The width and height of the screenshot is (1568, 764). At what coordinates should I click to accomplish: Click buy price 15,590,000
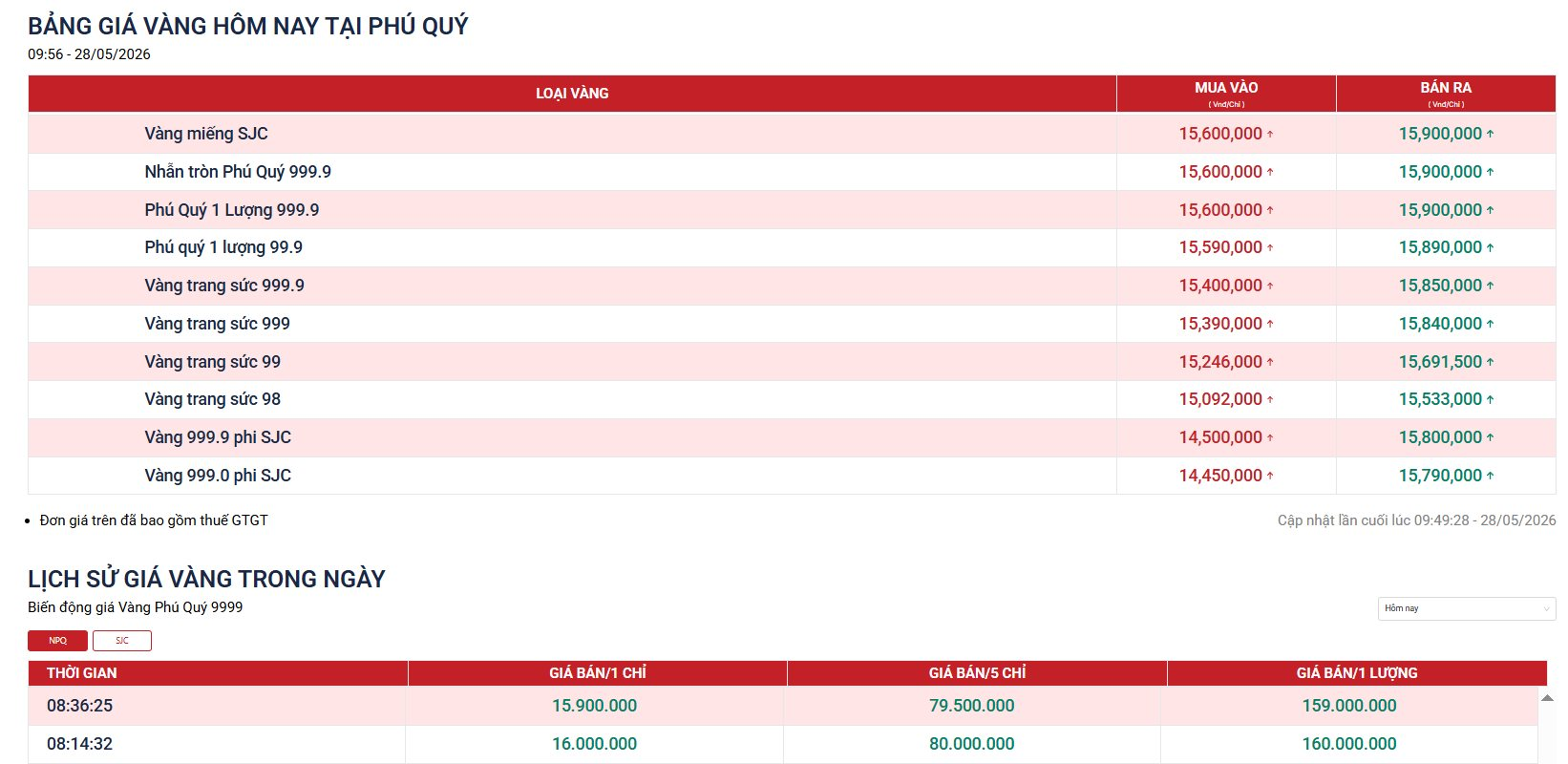pos(1220,247)
